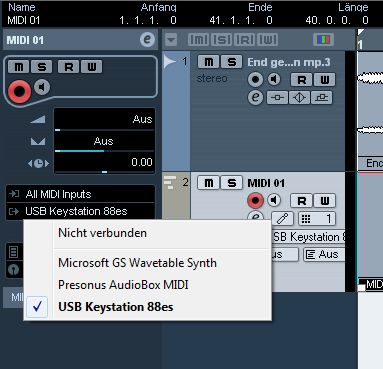The image size is (383, 369).
Task: Mute MIDI 01 in the inspector
Action: (19, 67)
